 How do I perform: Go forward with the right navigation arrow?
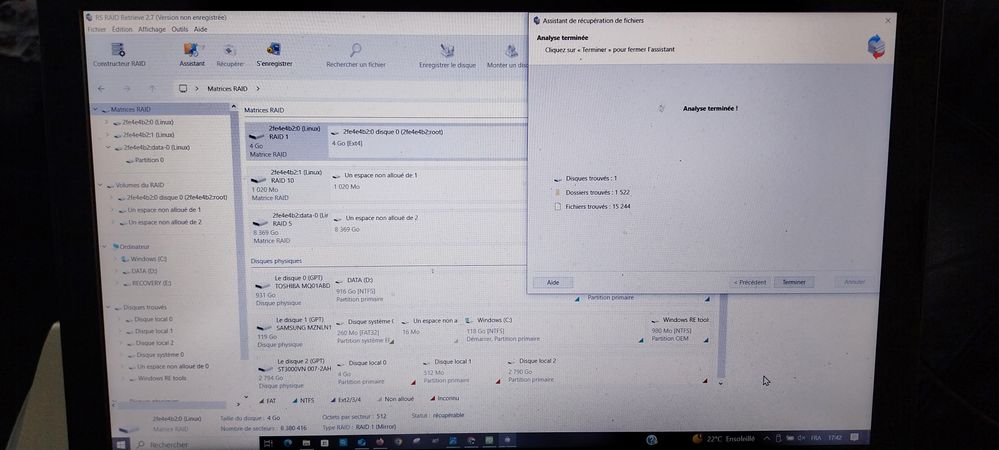tap(126, 89)
